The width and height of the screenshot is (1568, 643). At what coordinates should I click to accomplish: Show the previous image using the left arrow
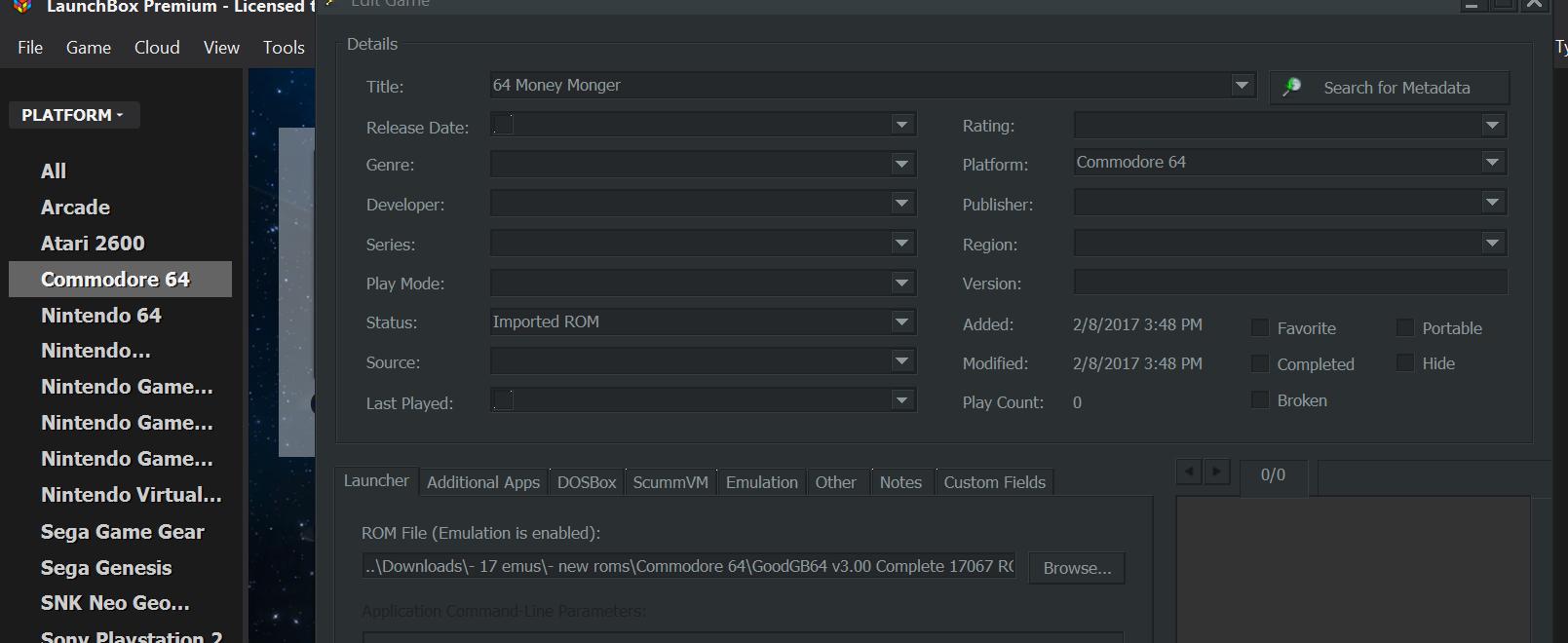pyautogui.click(x=1189, y=473)
